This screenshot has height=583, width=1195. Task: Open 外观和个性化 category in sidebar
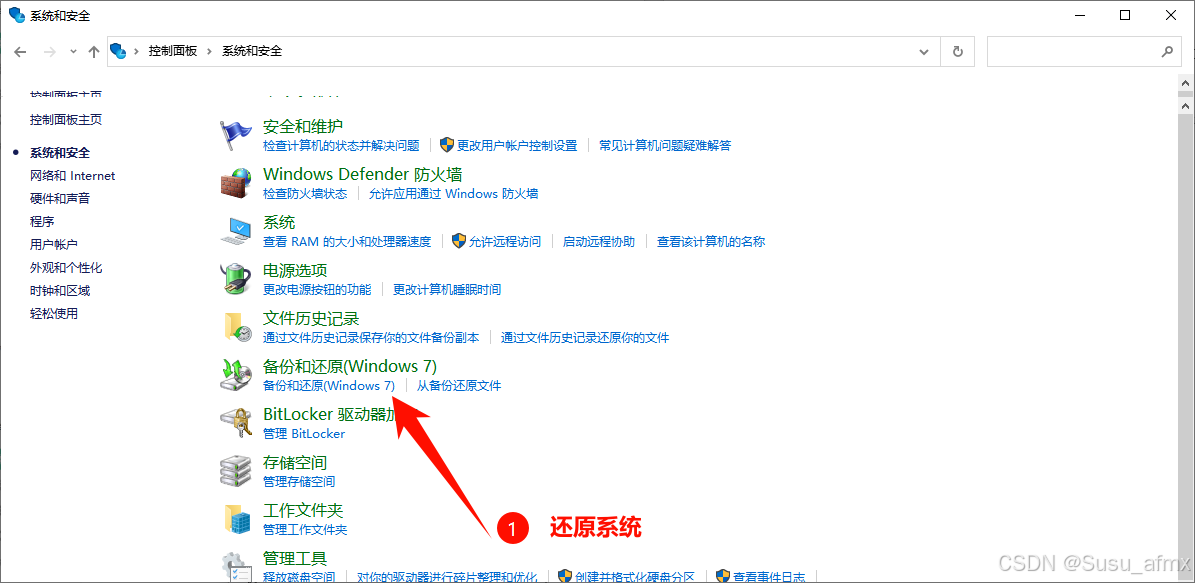pos(66,267)
